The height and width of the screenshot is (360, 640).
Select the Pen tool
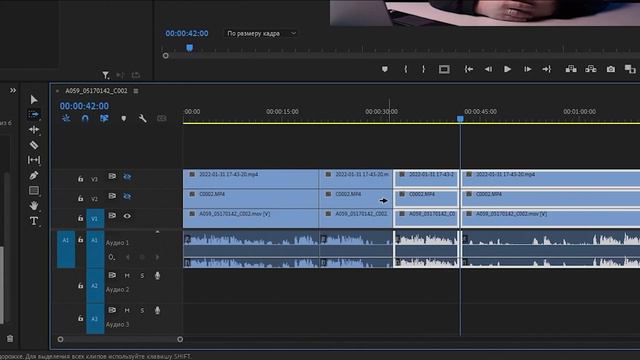pos(34,176)
